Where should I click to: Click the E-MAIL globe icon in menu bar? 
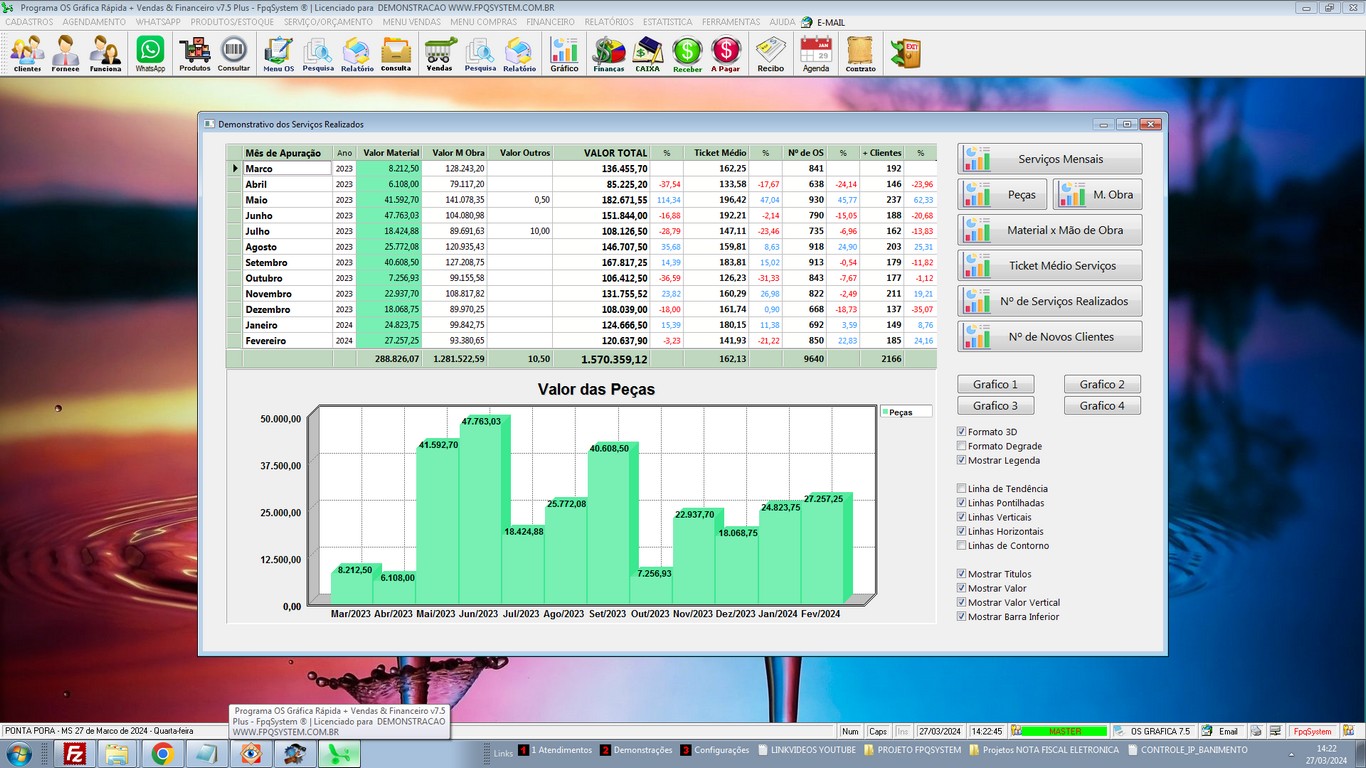click(x=807, y=22)
